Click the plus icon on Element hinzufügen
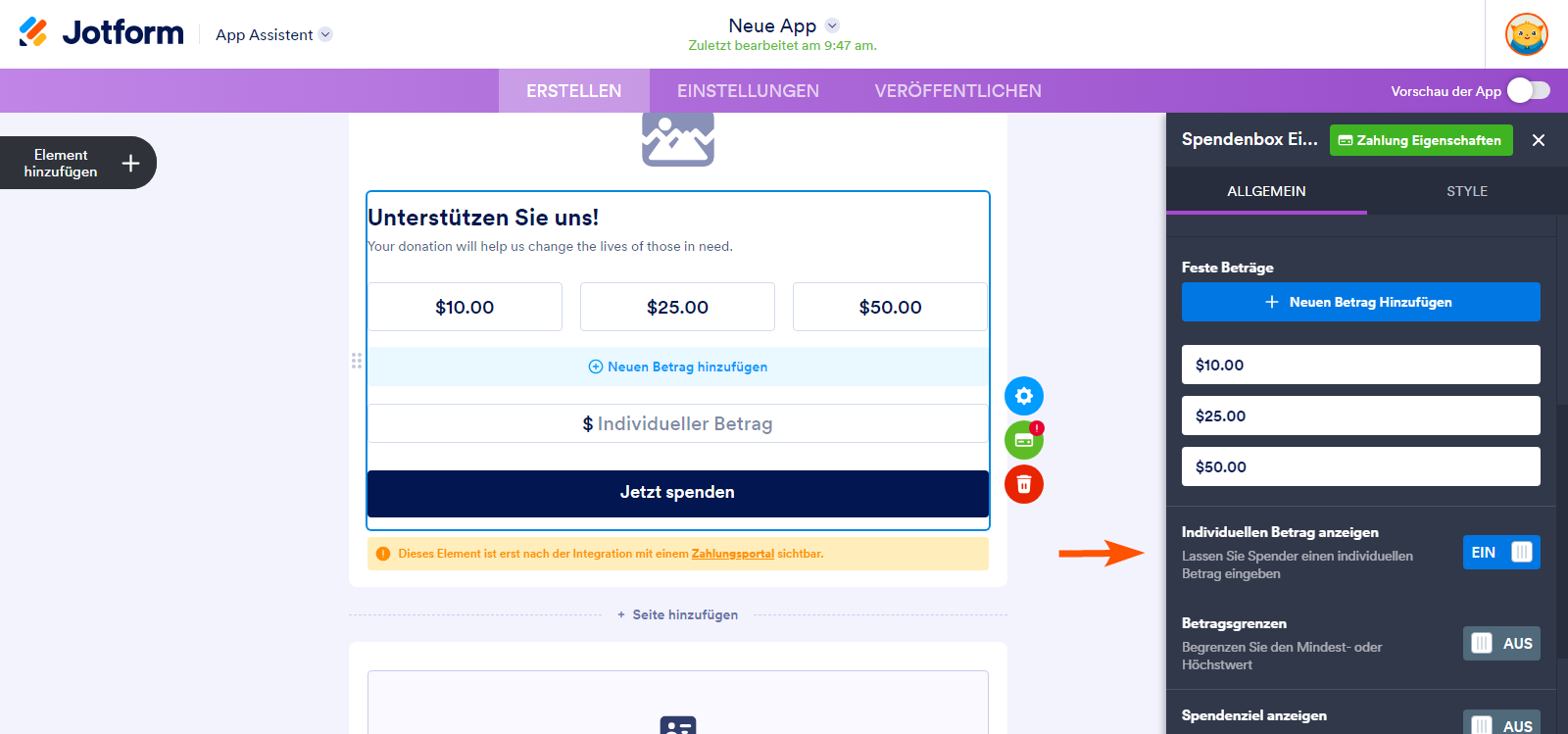 coord(130,164)
